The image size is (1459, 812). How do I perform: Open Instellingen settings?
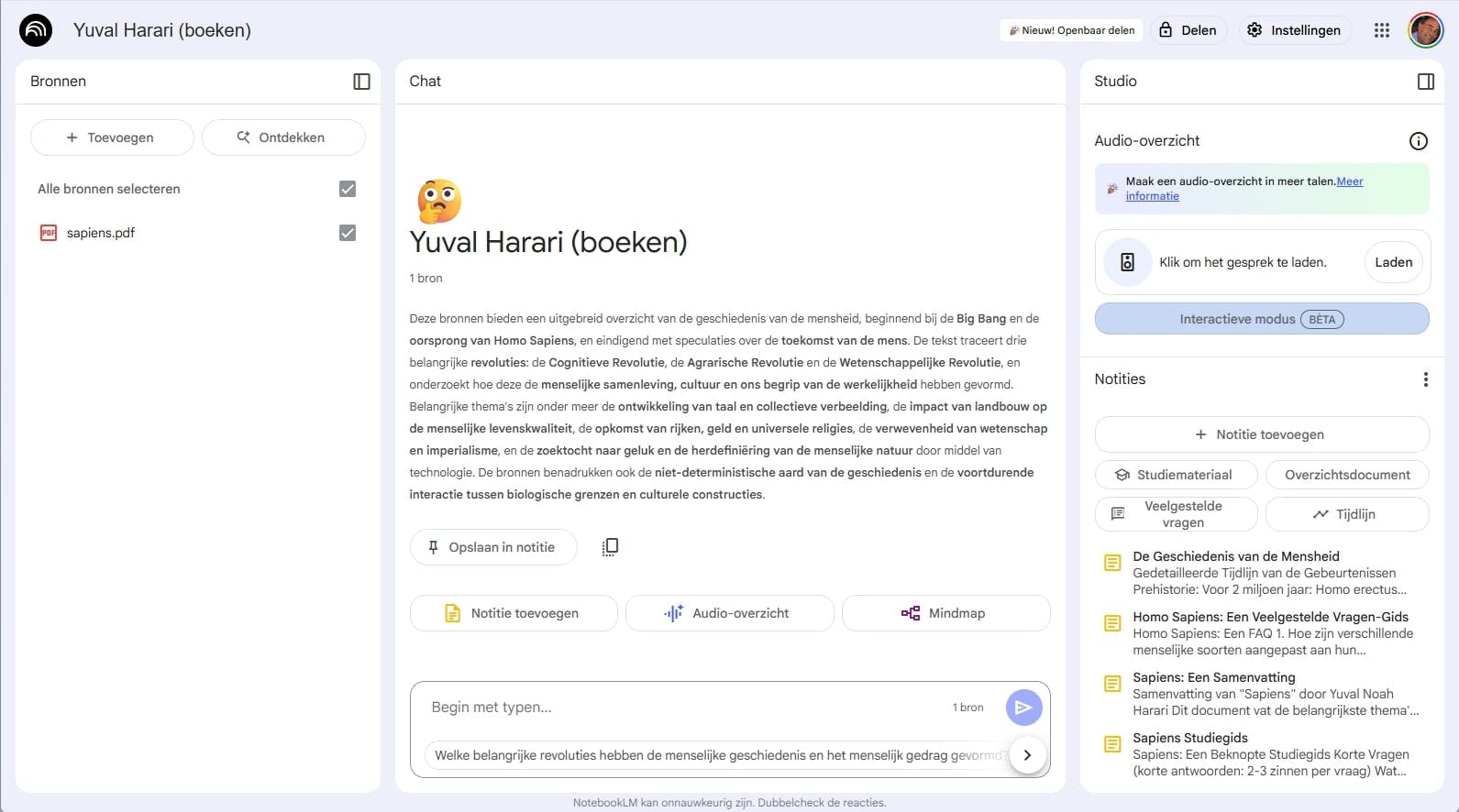[x=1295, y=30]
